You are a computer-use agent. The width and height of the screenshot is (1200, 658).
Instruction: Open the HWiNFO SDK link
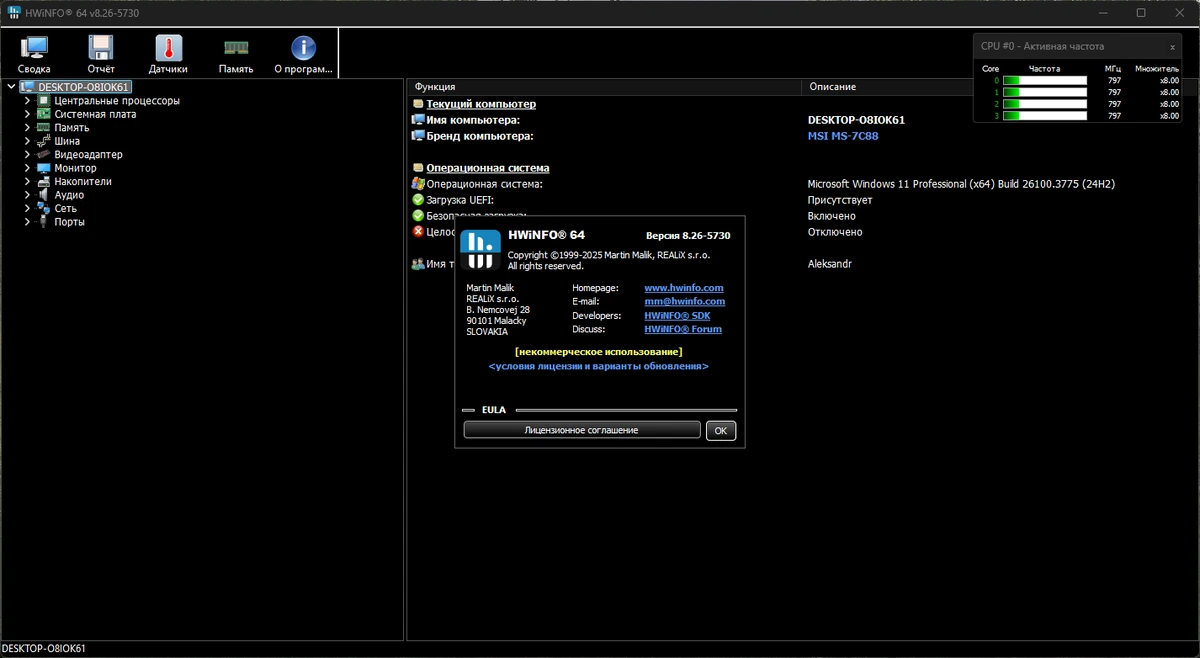[x=677, y=316]
